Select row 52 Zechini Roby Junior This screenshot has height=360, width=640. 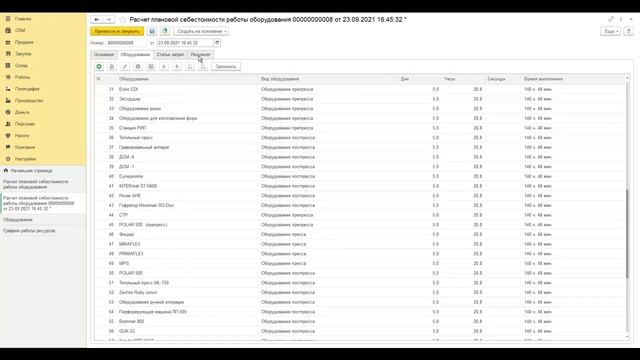360,292
